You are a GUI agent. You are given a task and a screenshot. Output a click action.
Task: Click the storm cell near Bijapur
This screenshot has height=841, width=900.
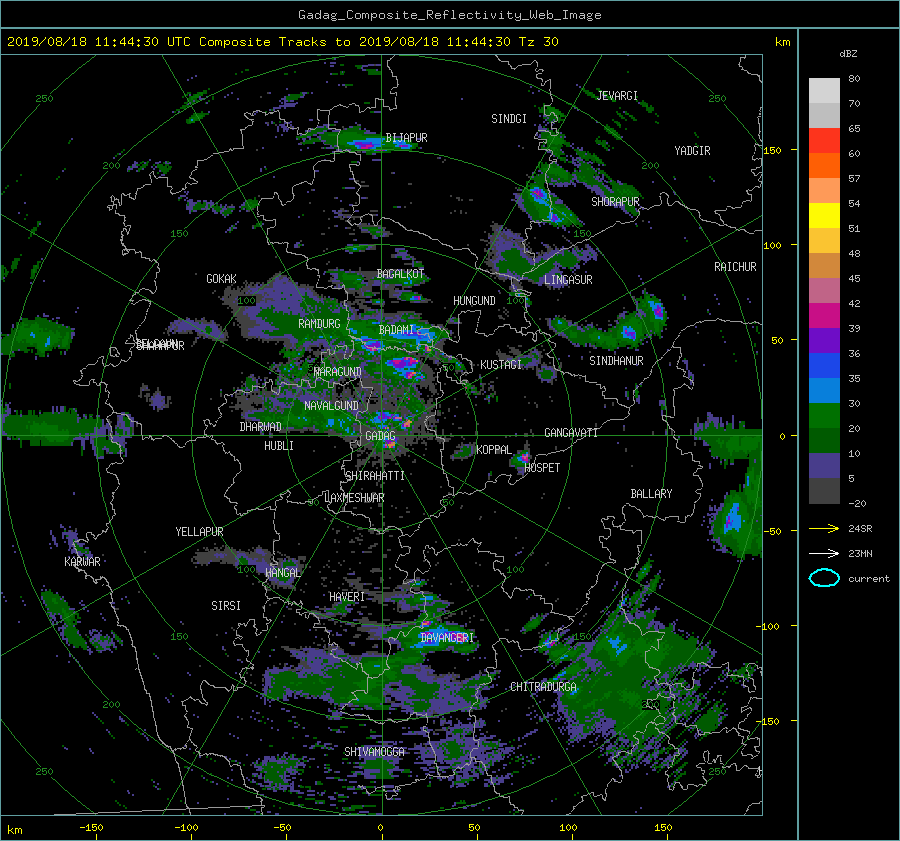tap(364, 142)
